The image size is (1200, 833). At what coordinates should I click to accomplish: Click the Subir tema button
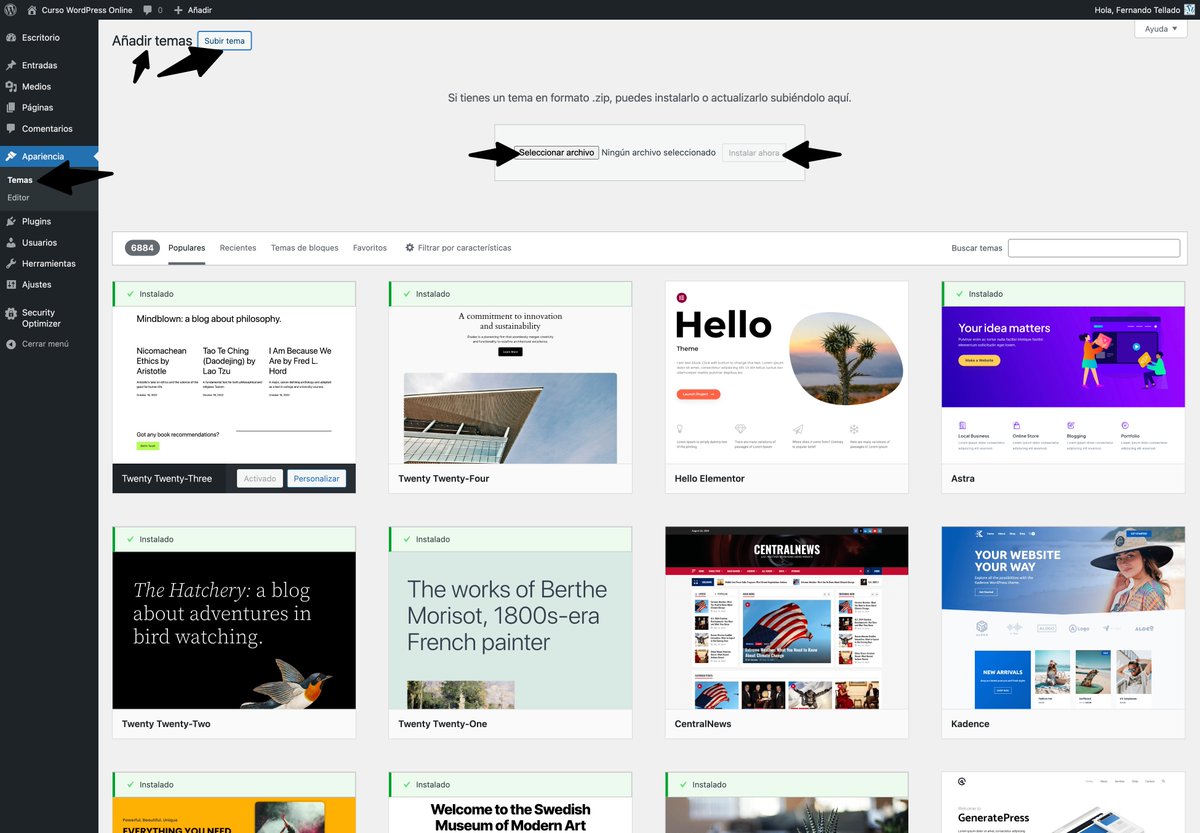pyautogui.click(x=224, y=40)
